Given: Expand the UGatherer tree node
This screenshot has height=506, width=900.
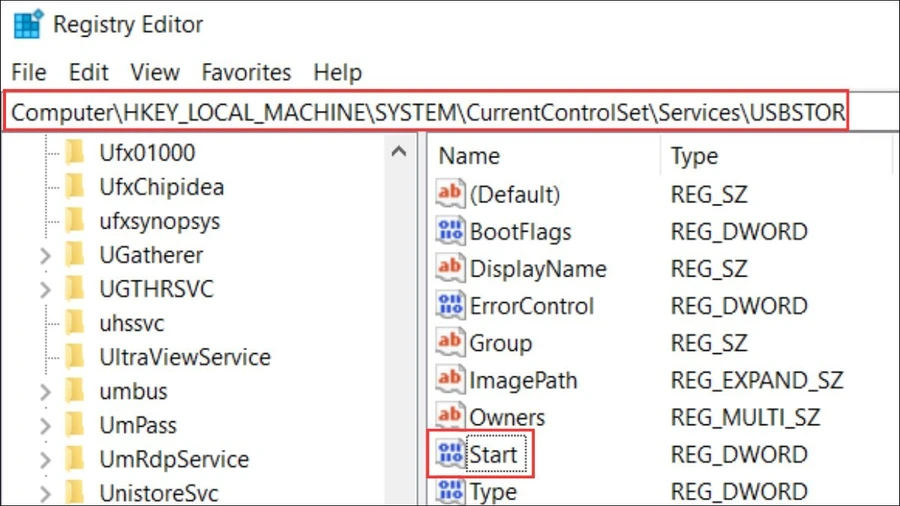Looking at the screenshot, I should [x=46, y=255].
